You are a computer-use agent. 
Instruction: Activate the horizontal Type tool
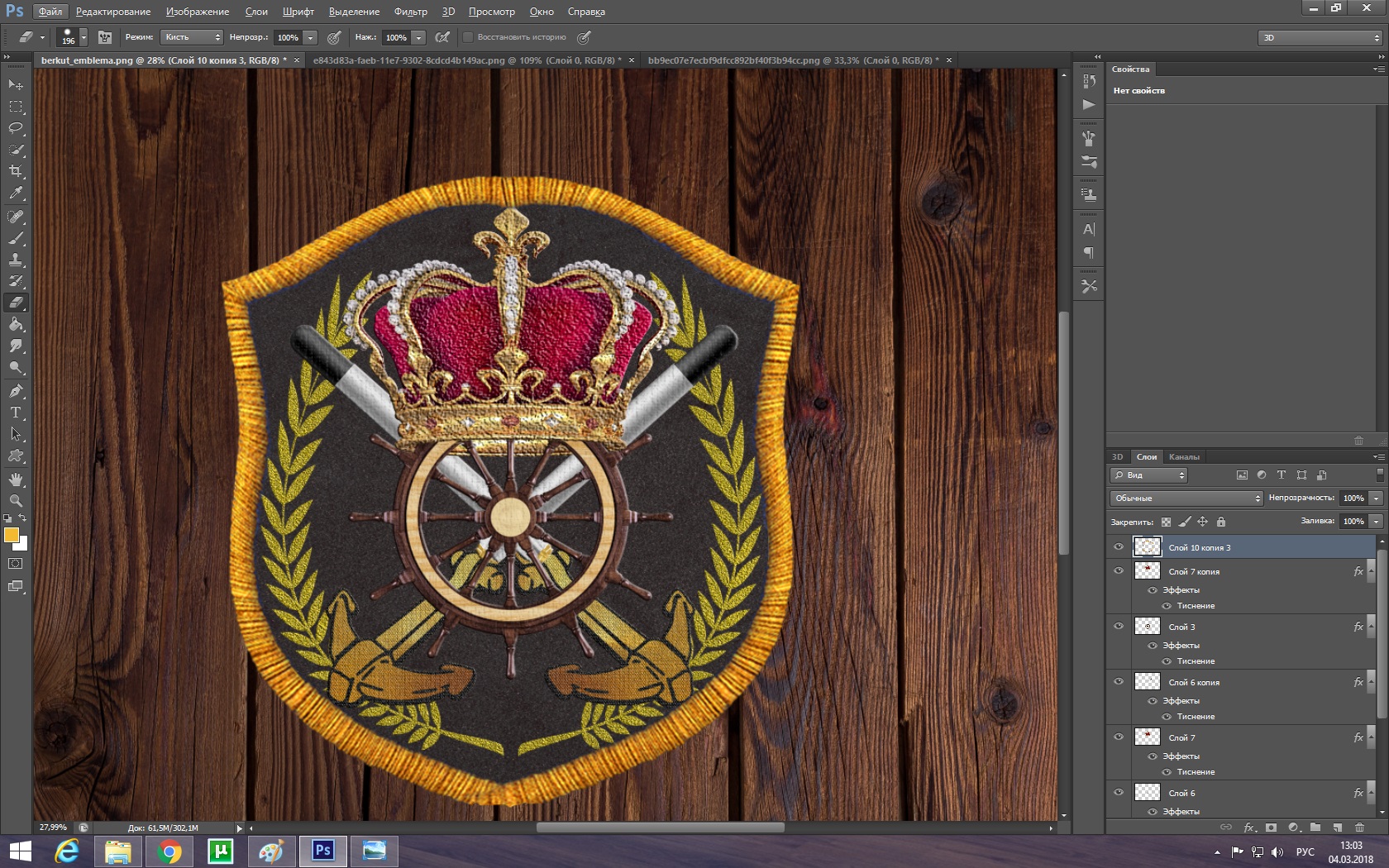click(16, 413)
